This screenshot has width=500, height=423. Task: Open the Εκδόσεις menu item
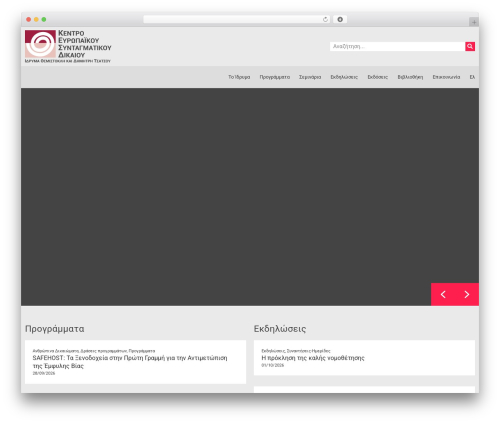[x=378, y=77]
